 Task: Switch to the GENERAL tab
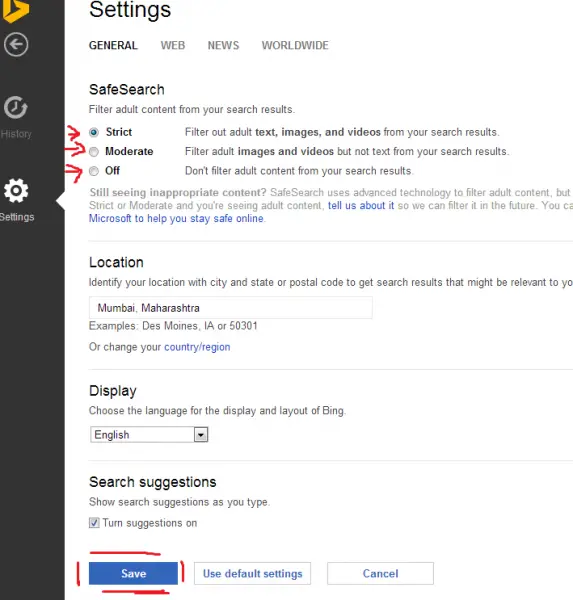click(x=113, y=46)
